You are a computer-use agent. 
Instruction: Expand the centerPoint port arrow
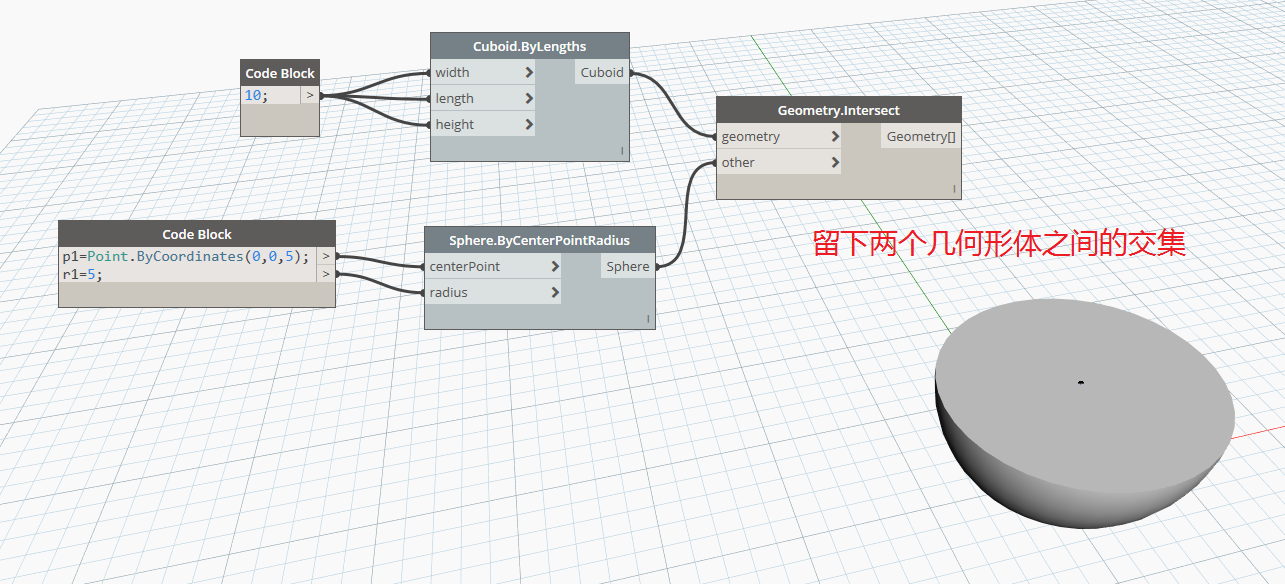[x=554, y=267]
